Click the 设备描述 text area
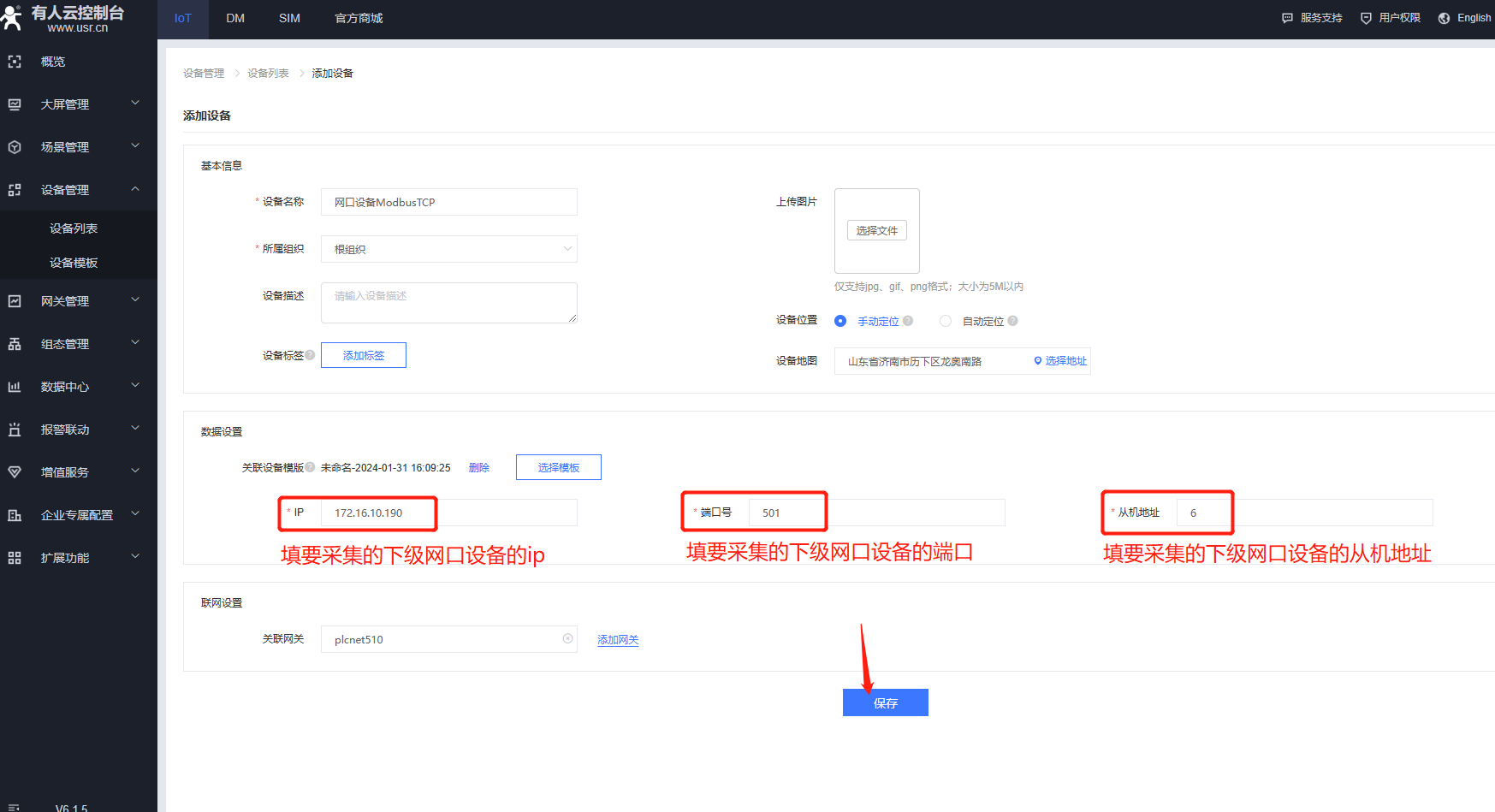 point(448,303)
